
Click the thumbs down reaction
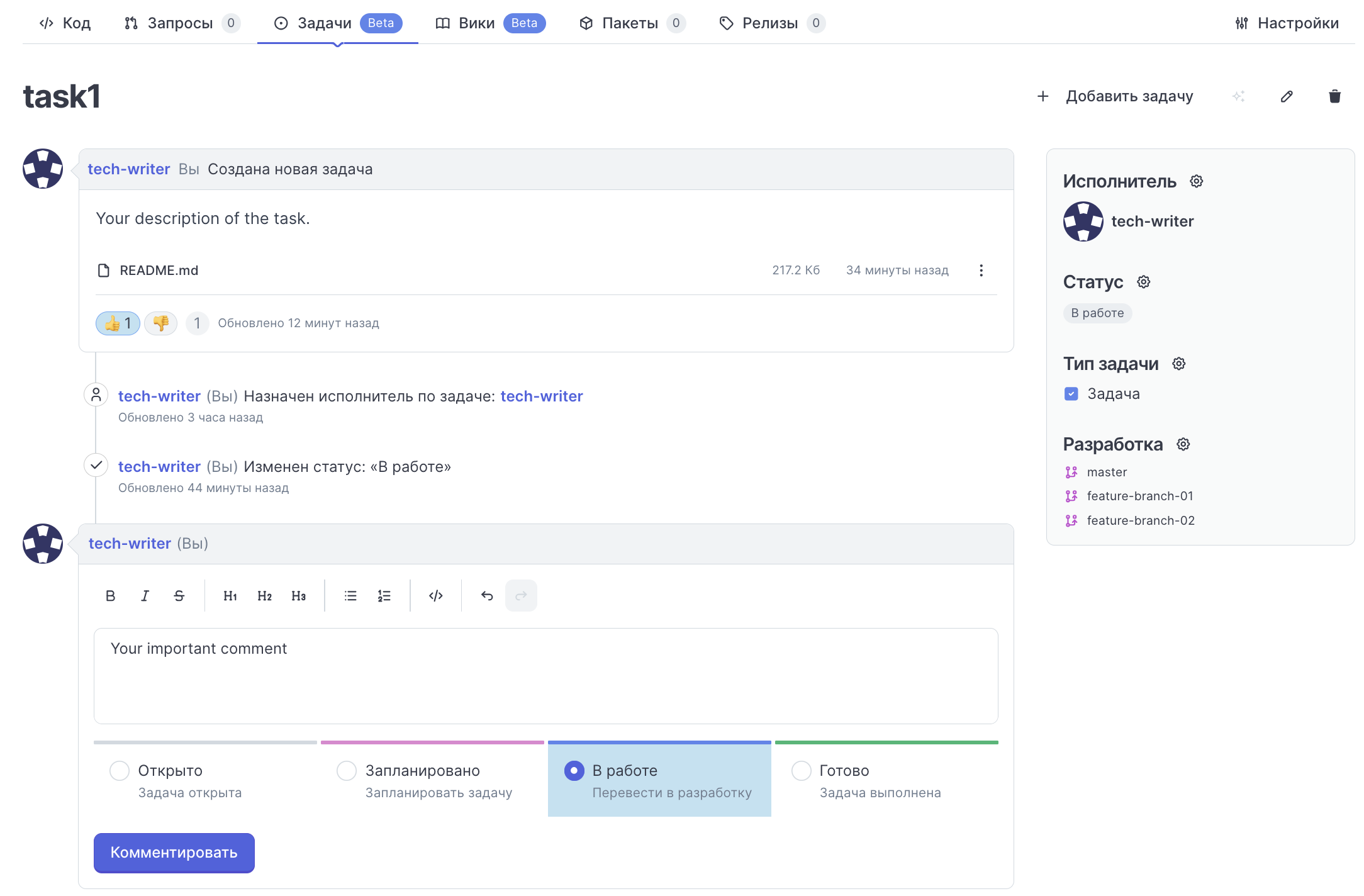pos(160,323)
